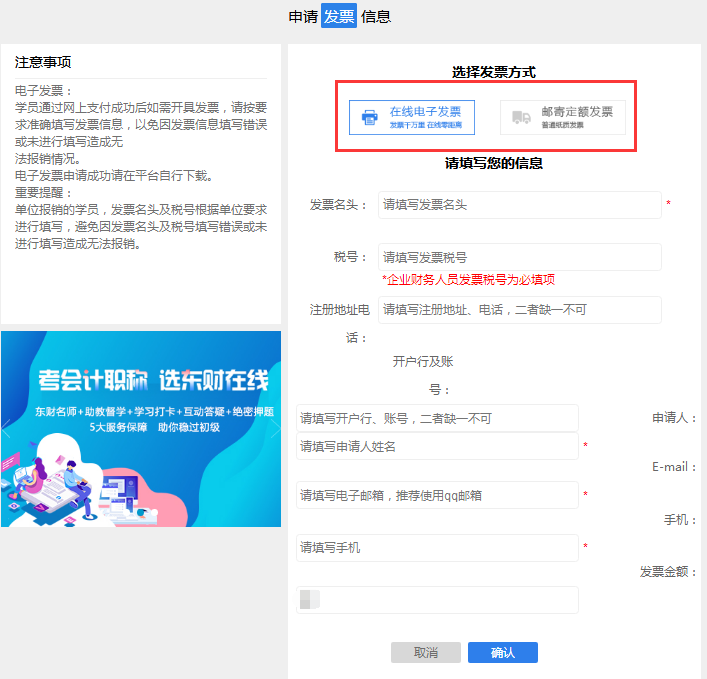Click the highlighted 发票 word in page title
Viewport: 707px width, 679px height.
(339, 16)
